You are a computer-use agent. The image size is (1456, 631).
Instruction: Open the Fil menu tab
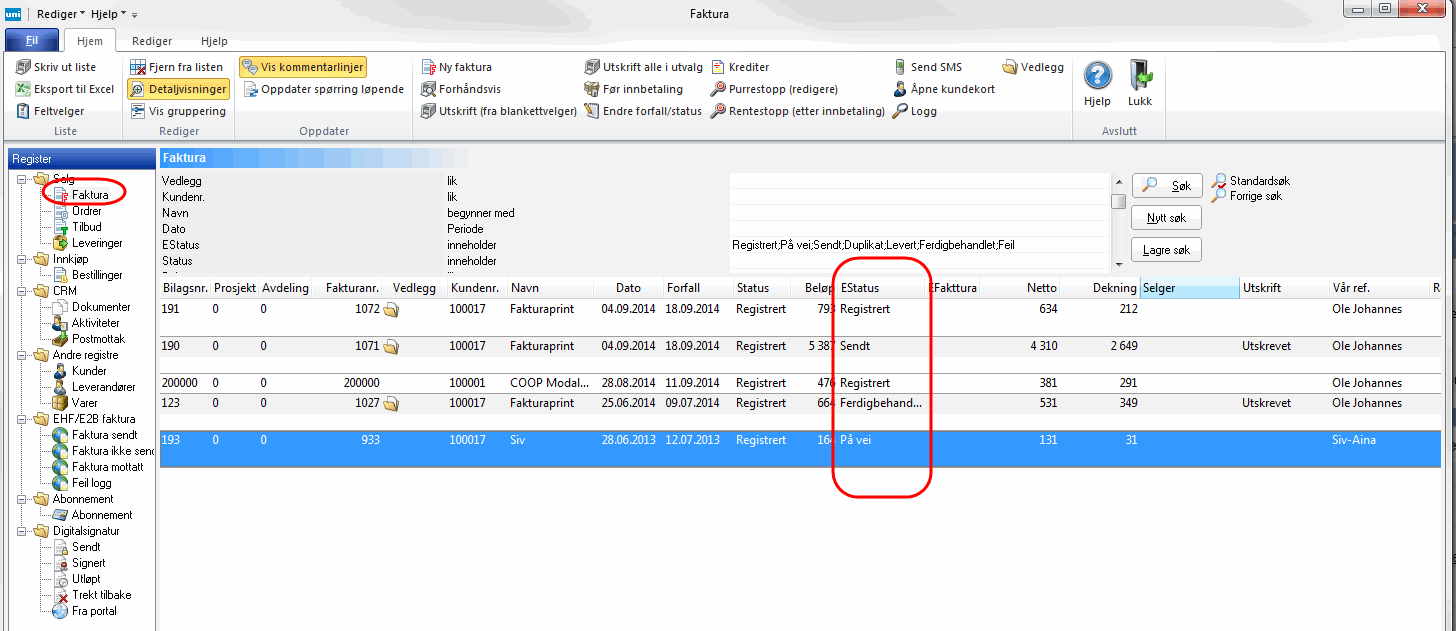32,41
